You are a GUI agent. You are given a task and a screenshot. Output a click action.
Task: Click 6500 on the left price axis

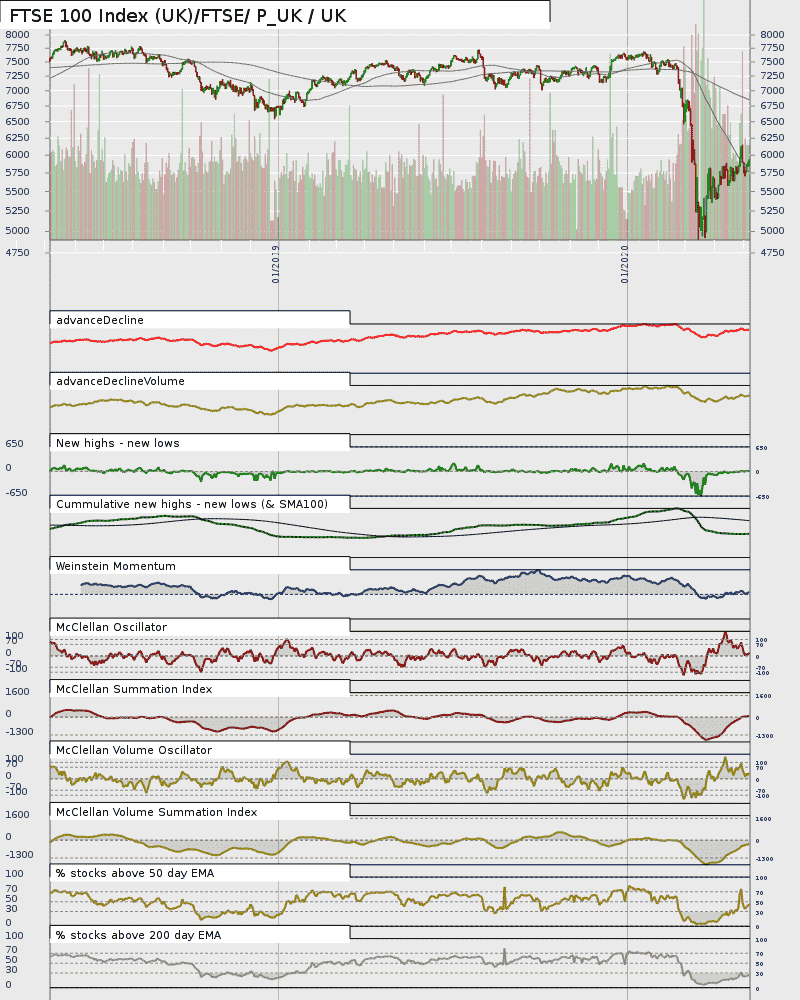pos(17,122)
